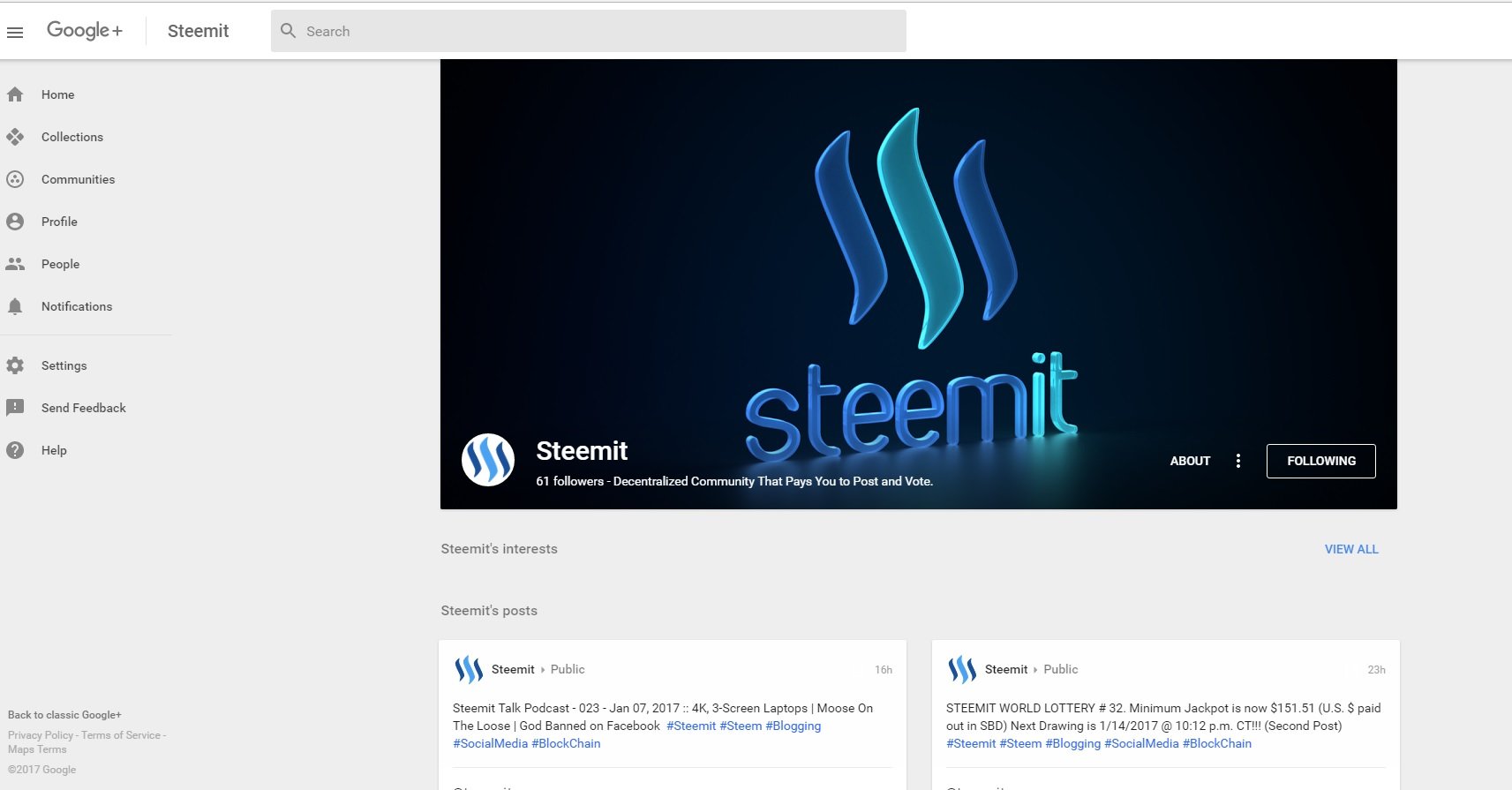
Task: Open #Steemit hashtag in podcast post
Action: tap(691, 726)
